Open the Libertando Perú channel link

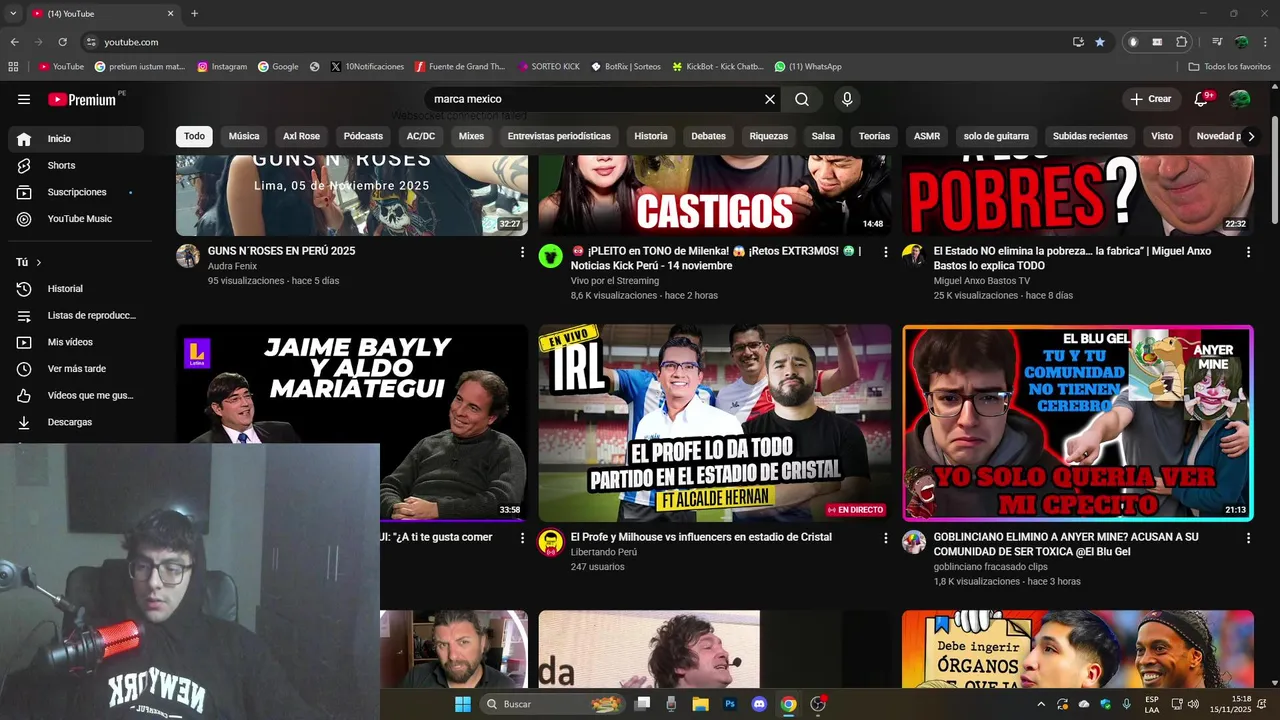click(x=604, y=552)
